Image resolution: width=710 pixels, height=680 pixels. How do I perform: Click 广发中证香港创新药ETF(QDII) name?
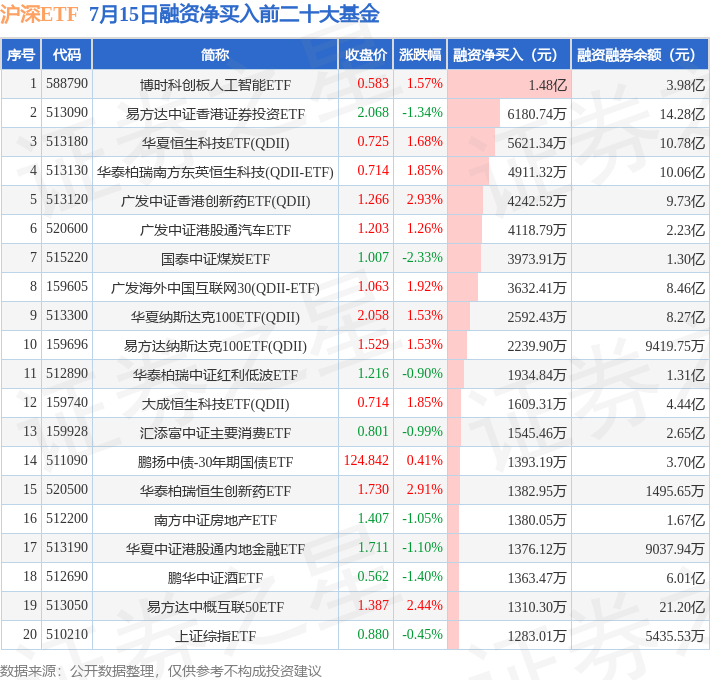click(x=215, y=201)
